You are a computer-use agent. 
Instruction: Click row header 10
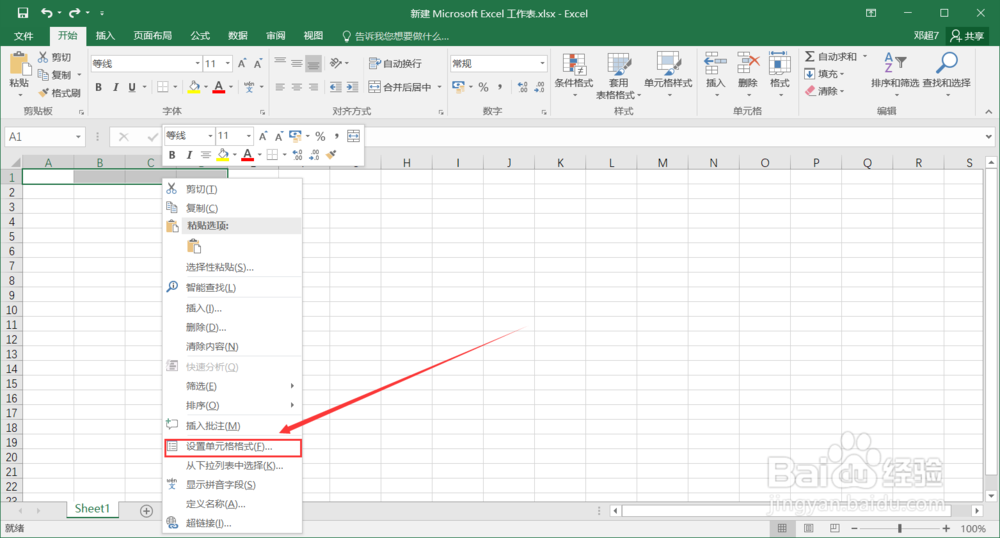pos(11,310)
